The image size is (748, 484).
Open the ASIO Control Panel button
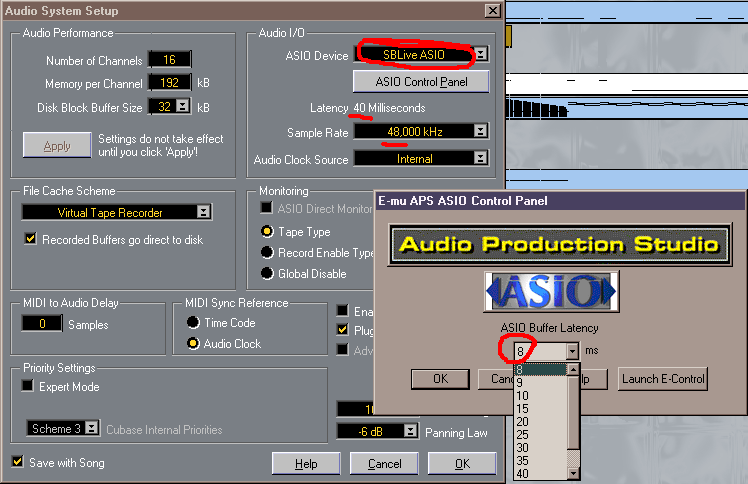tap(421, 82)
